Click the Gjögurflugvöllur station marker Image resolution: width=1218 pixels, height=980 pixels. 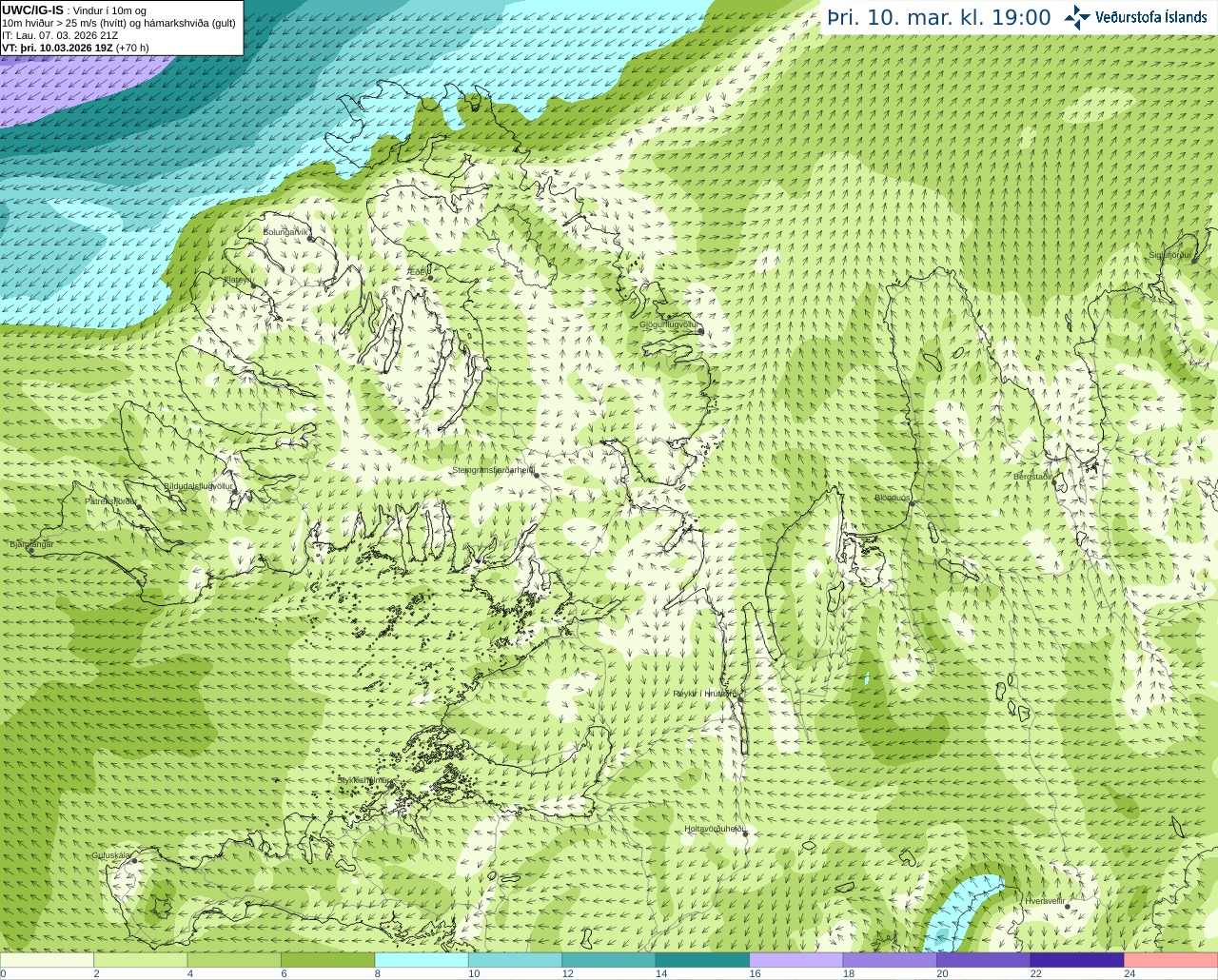[x=700, y=331]
